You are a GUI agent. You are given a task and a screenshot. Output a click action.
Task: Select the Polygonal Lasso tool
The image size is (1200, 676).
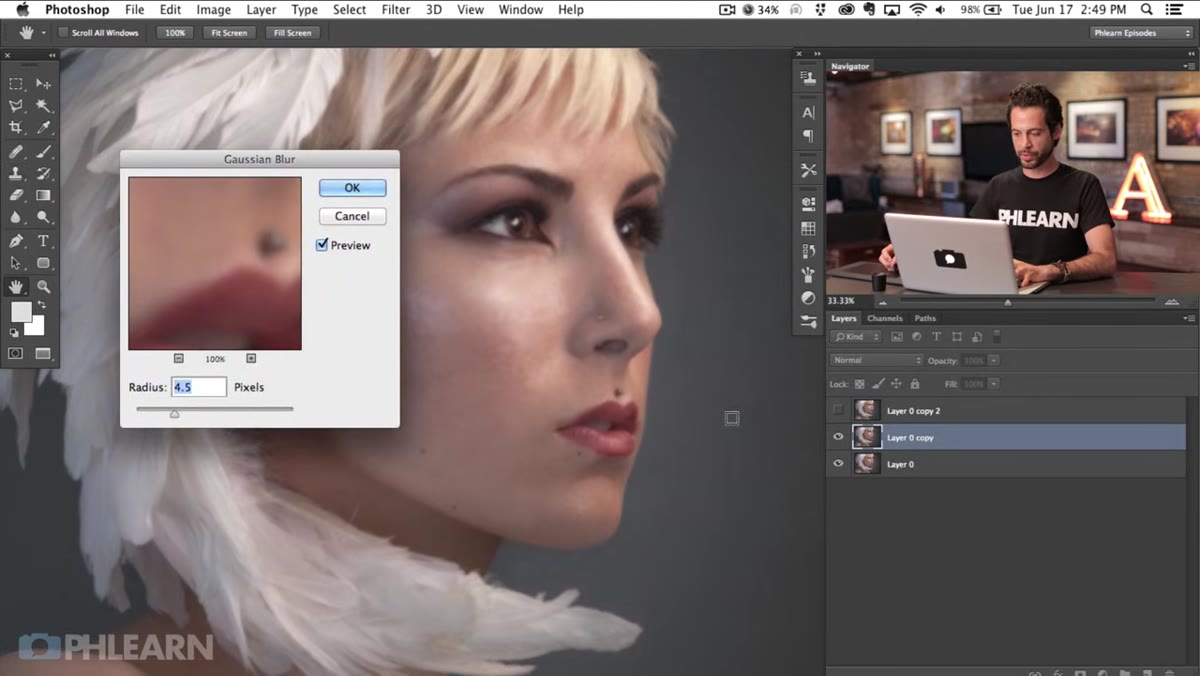pyautogui.click(x=16, y=105)
